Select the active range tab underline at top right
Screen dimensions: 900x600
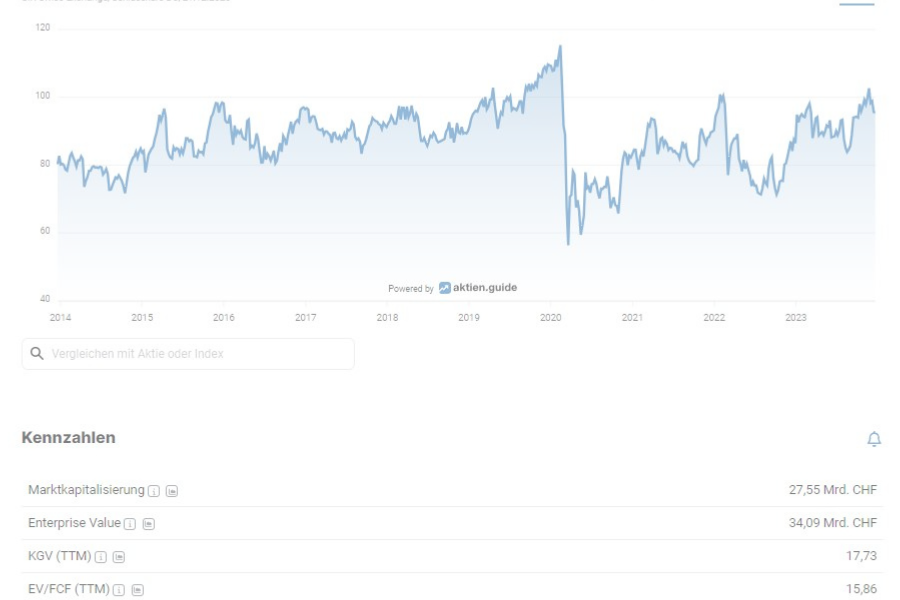pos(856,4)
